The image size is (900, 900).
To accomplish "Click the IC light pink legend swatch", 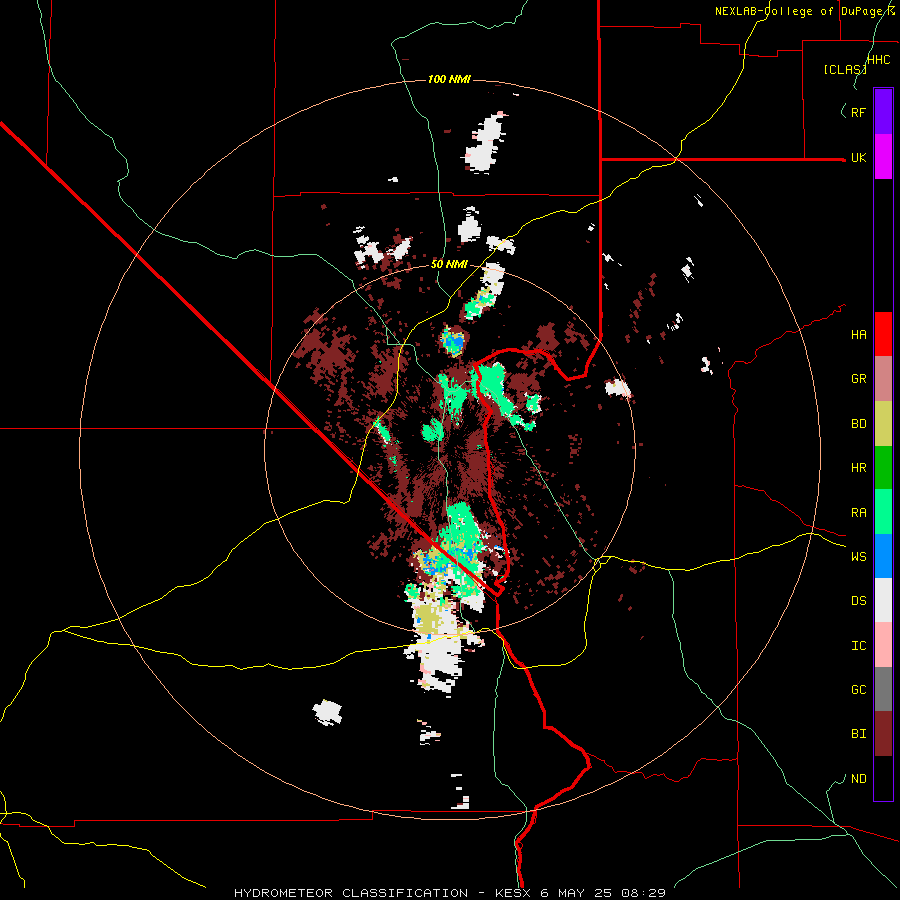I will tap(883, 645).
